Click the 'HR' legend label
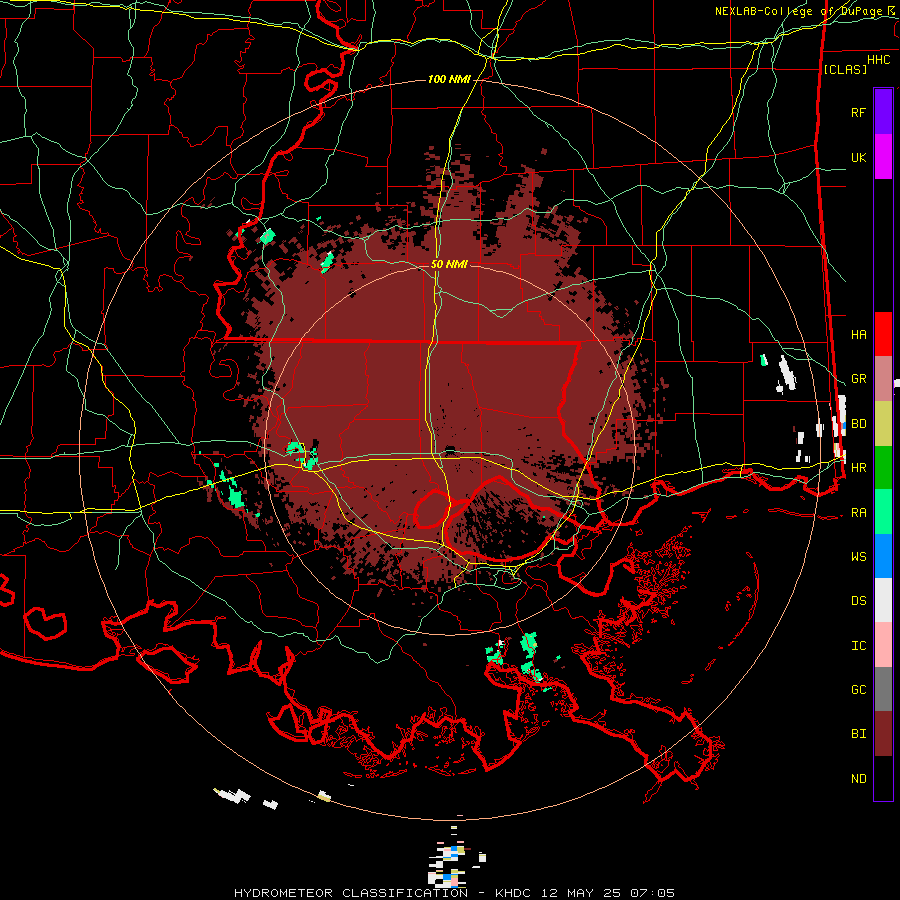Screen dimensions: 900x900 click(858, 468)
